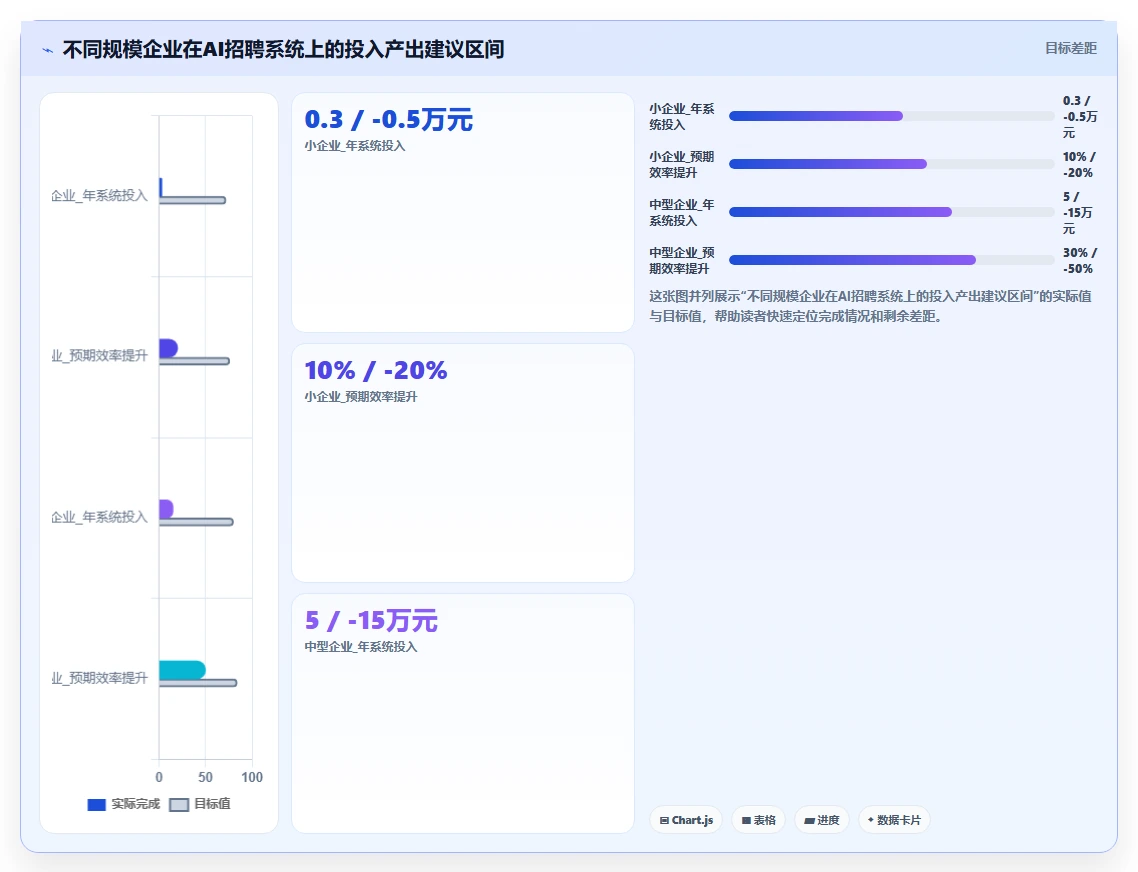The height and width of the screenshot is (872, 1138).
Task: Open the 5 / -15万元 data card
Action: (463, 713)
